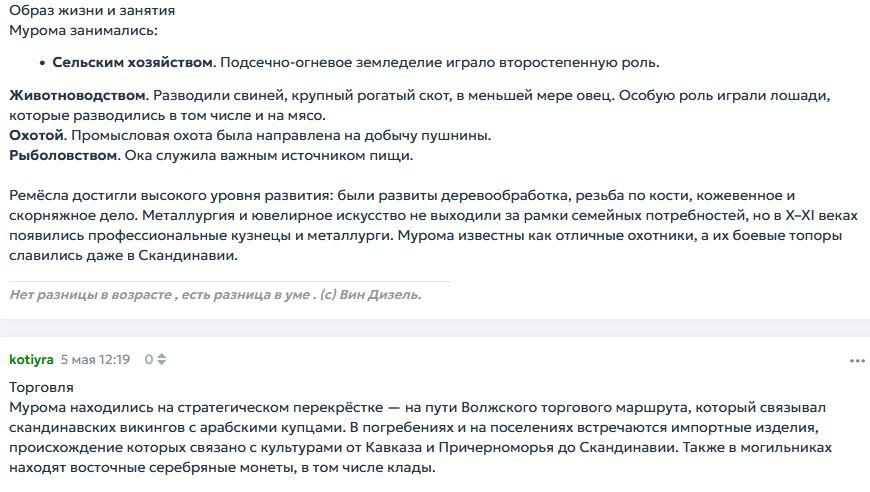This screenshot has width=870, height=492.
Task: Click the line Мурома занимались:
Action: tap(83, 30)
